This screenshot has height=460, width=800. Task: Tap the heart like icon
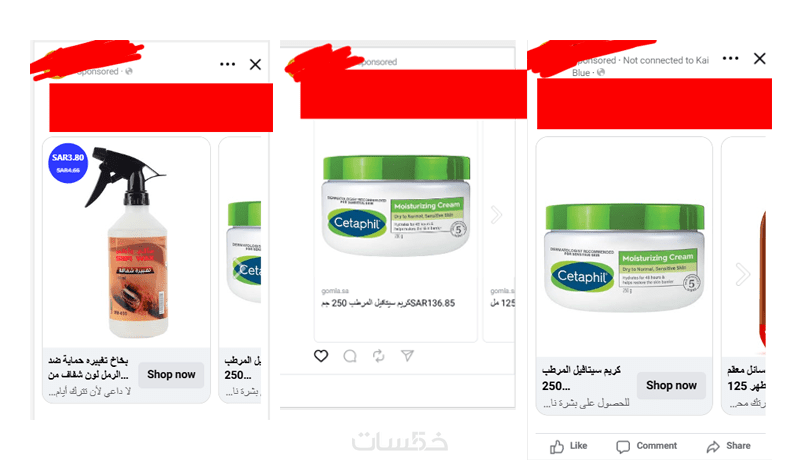(x=321, y=355)
